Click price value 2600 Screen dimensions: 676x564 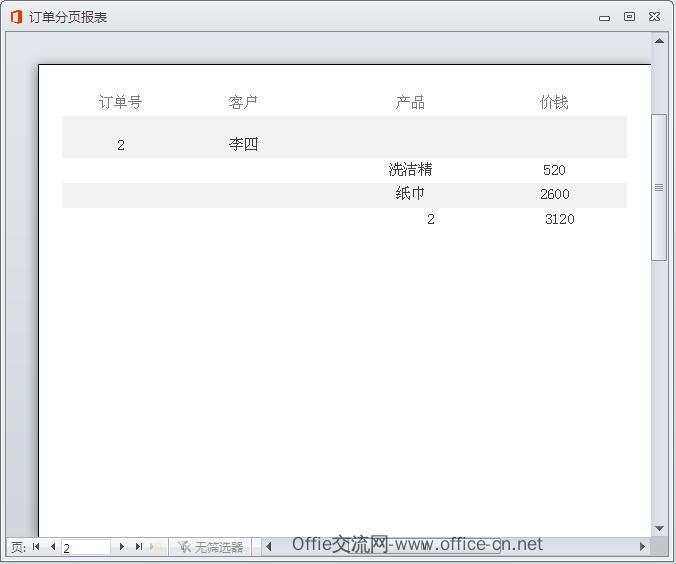coord(555,194)
